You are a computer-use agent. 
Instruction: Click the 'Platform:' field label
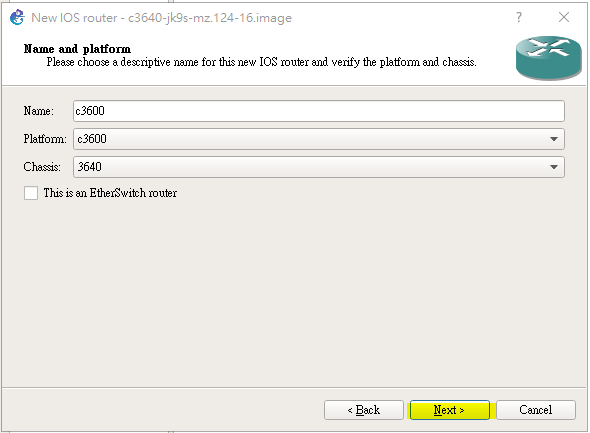tap(45, 139)
